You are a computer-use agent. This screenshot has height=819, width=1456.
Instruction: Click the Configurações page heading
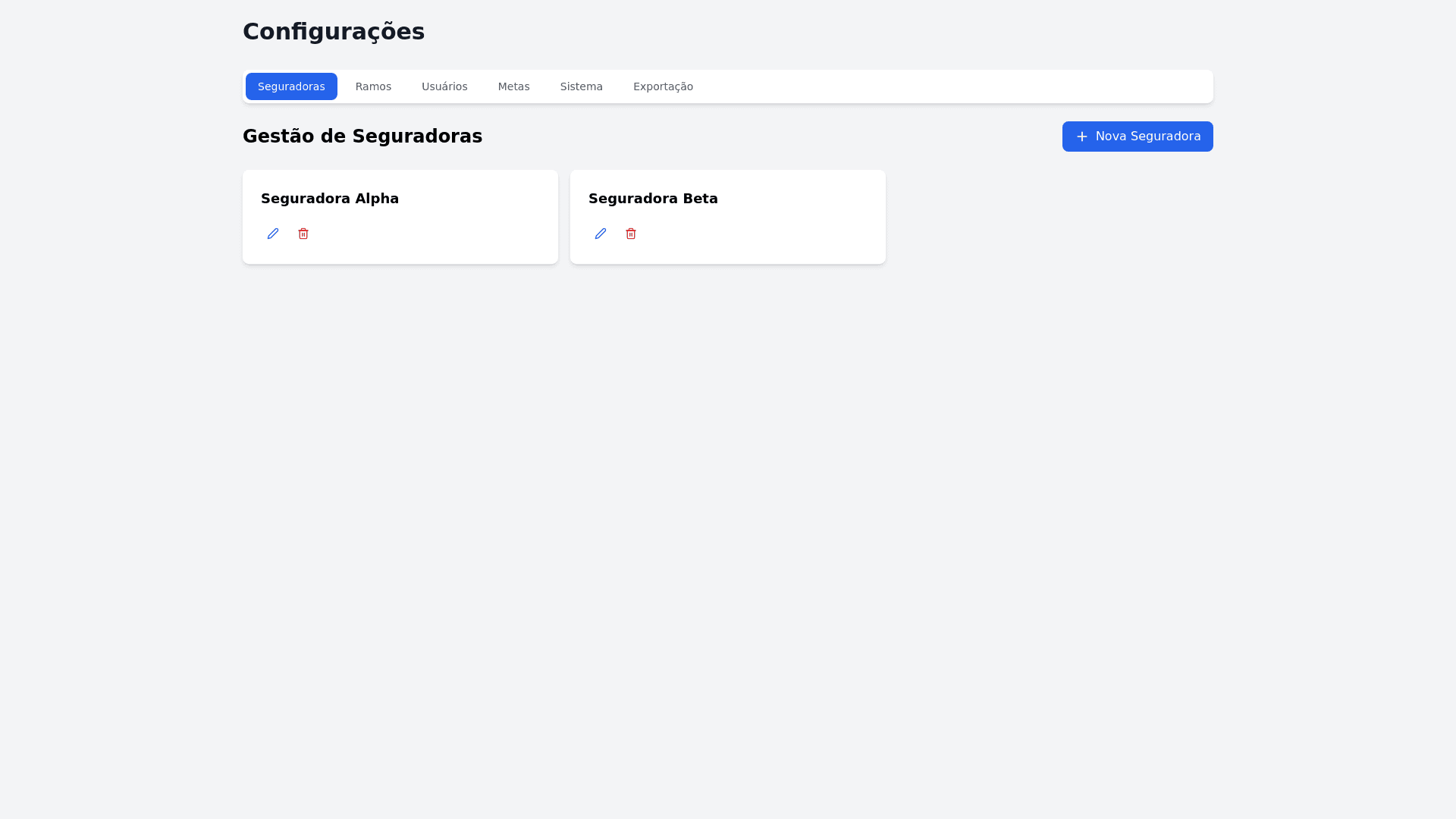pyautogui.click(x=334, y=32)
